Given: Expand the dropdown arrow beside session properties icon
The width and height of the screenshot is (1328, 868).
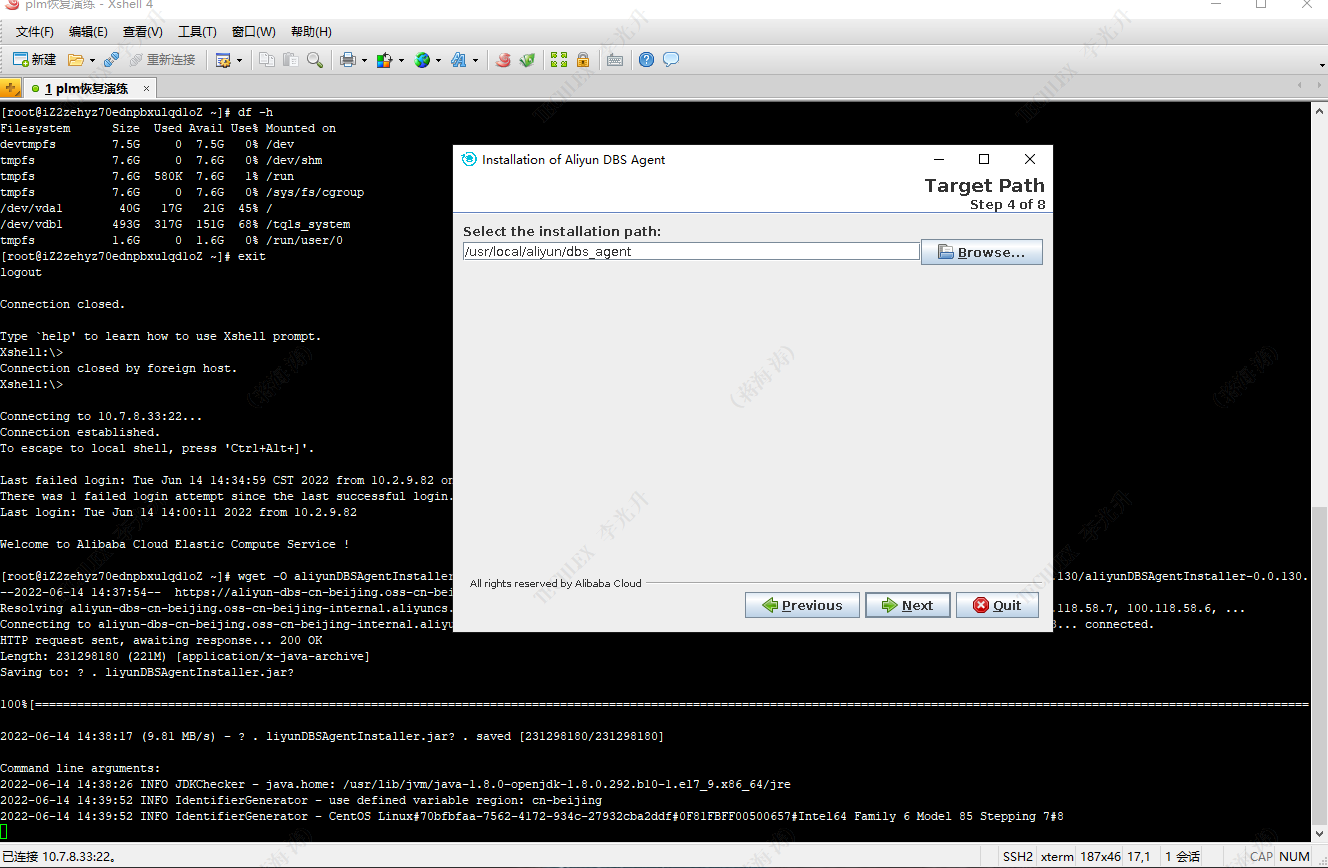Looking at the screenshot, I should click(x=239, y=61).
